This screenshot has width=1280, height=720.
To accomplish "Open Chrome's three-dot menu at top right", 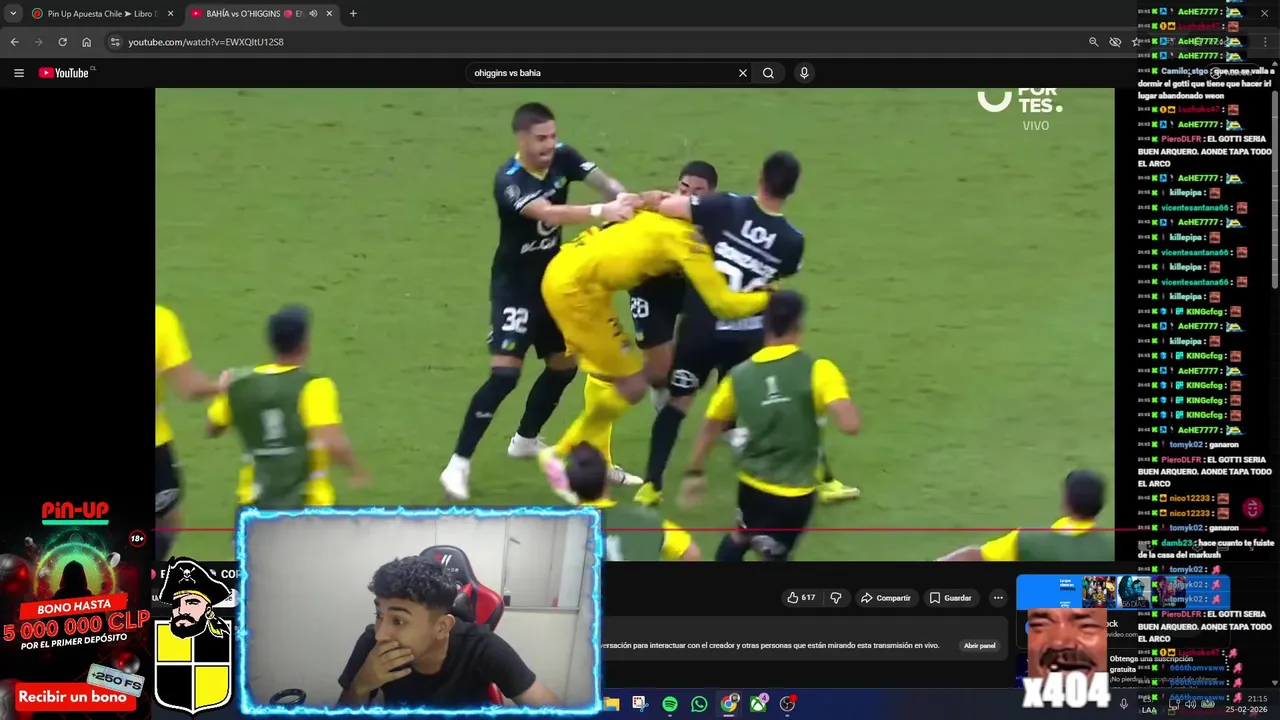I will click(x=1264, y=42).
